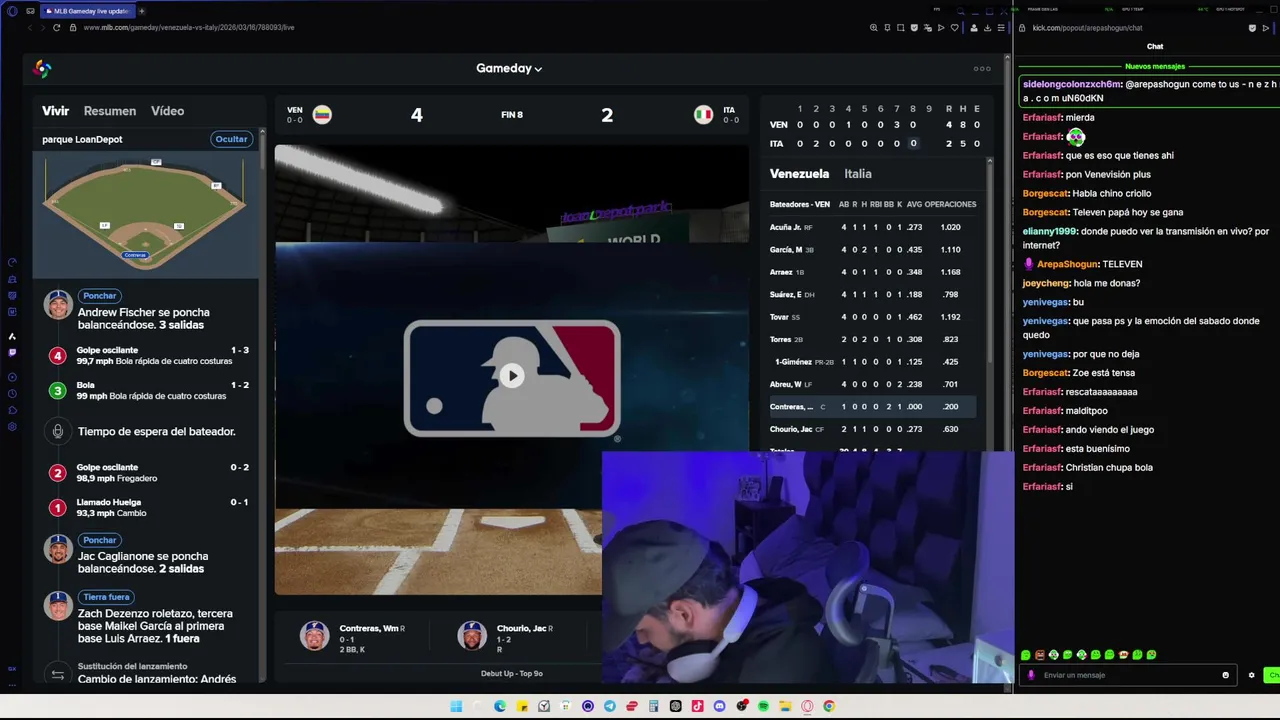Viewport: 1280px width, 720px height.
Task: Click the pitching substitution swap icon
Action: (x=58, y=674)
